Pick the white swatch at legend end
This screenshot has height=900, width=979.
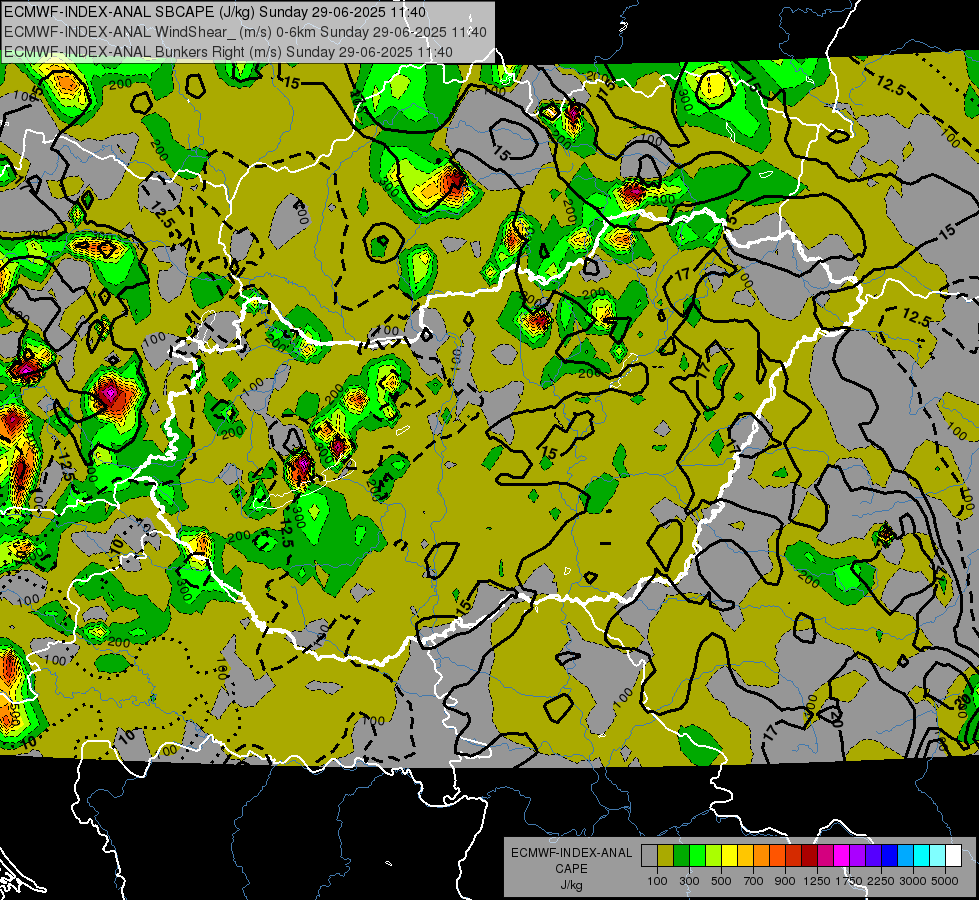point(953,856)
